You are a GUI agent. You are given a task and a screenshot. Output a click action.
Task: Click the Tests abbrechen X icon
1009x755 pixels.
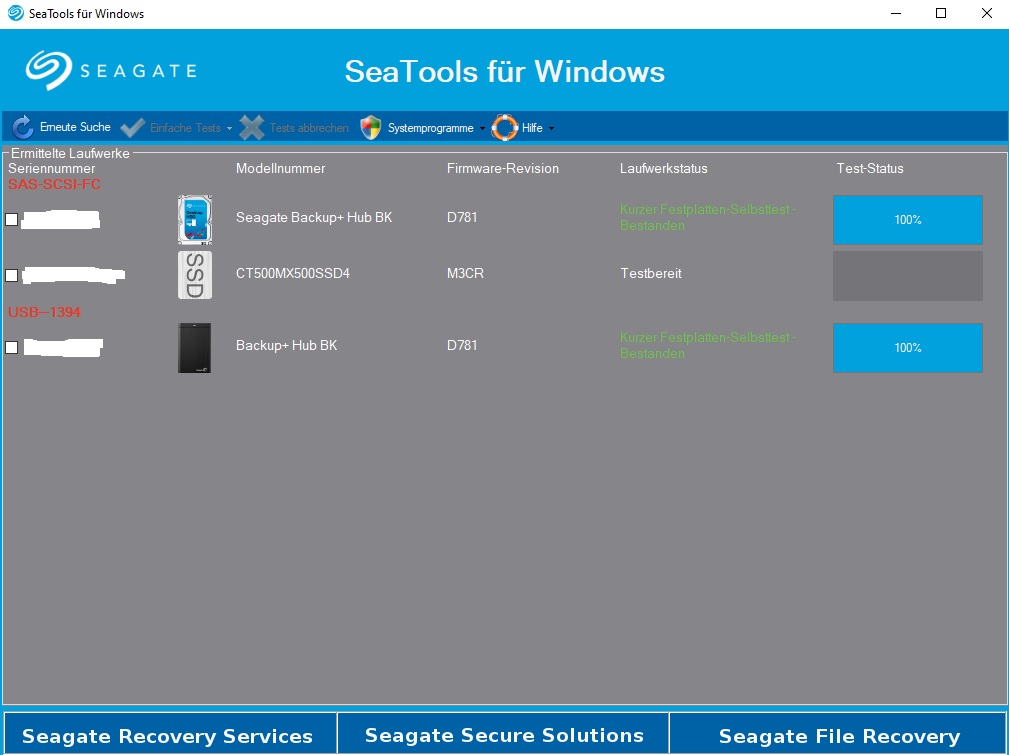coord(252,127)
